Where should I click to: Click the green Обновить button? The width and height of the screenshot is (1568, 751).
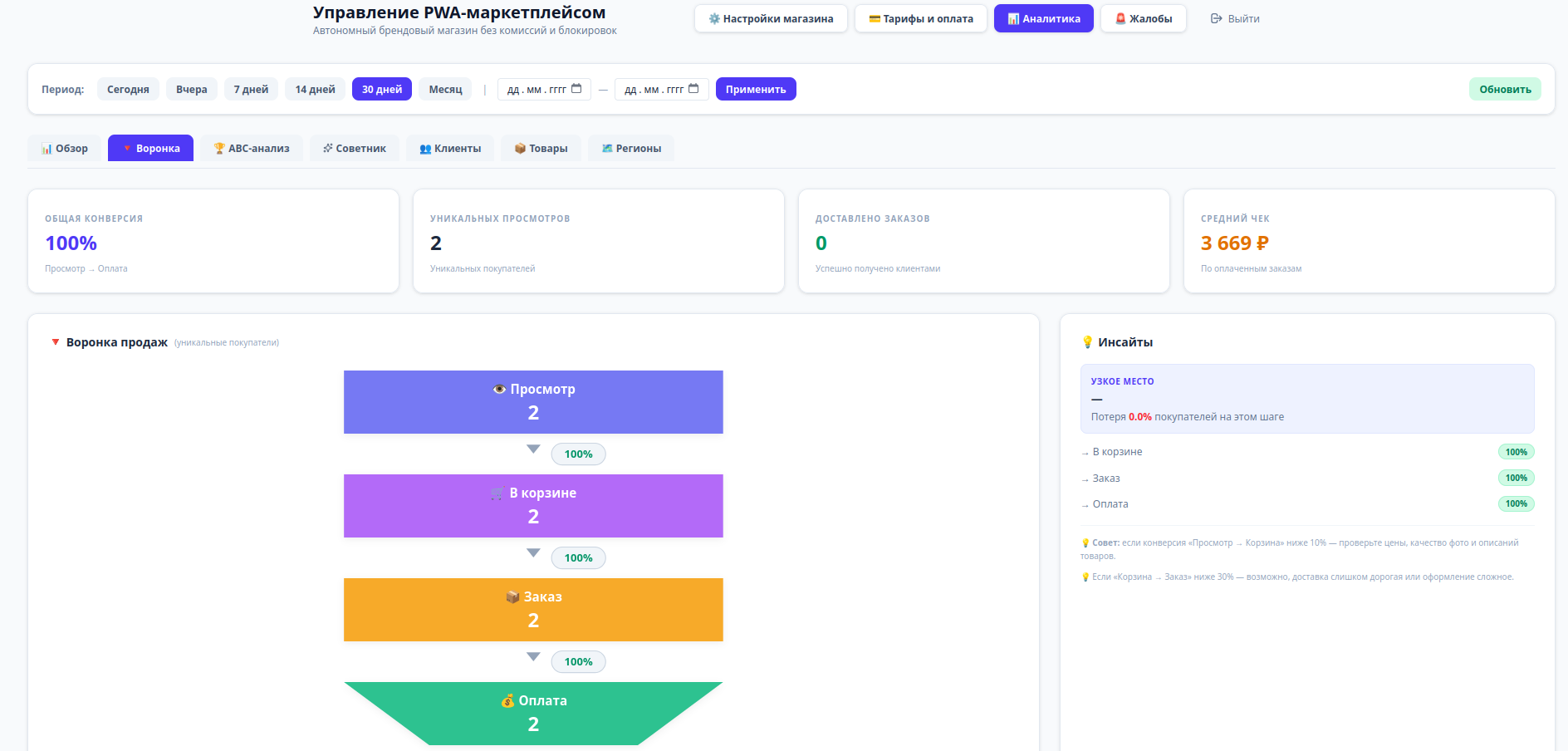click(1505, 89)
